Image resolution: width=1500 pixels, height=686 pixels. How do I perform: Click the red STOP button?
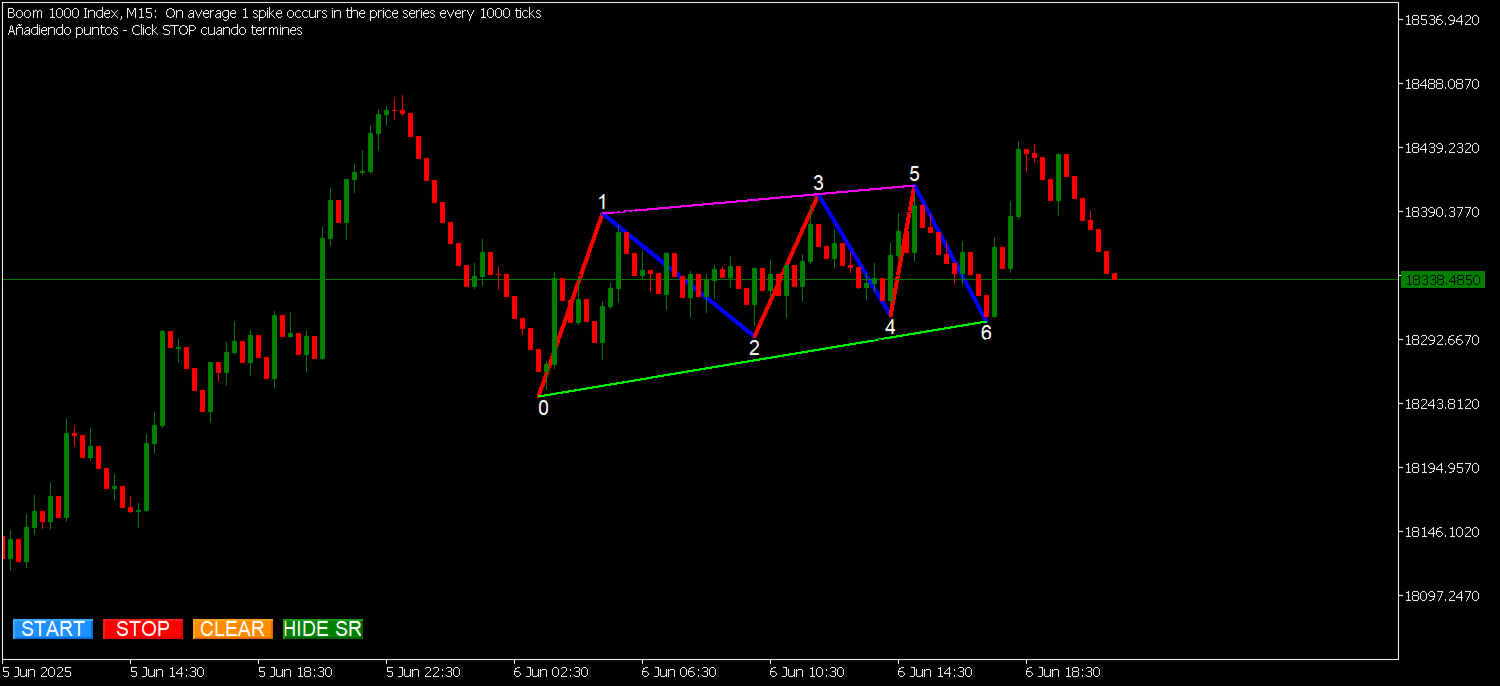click(143, 629)
